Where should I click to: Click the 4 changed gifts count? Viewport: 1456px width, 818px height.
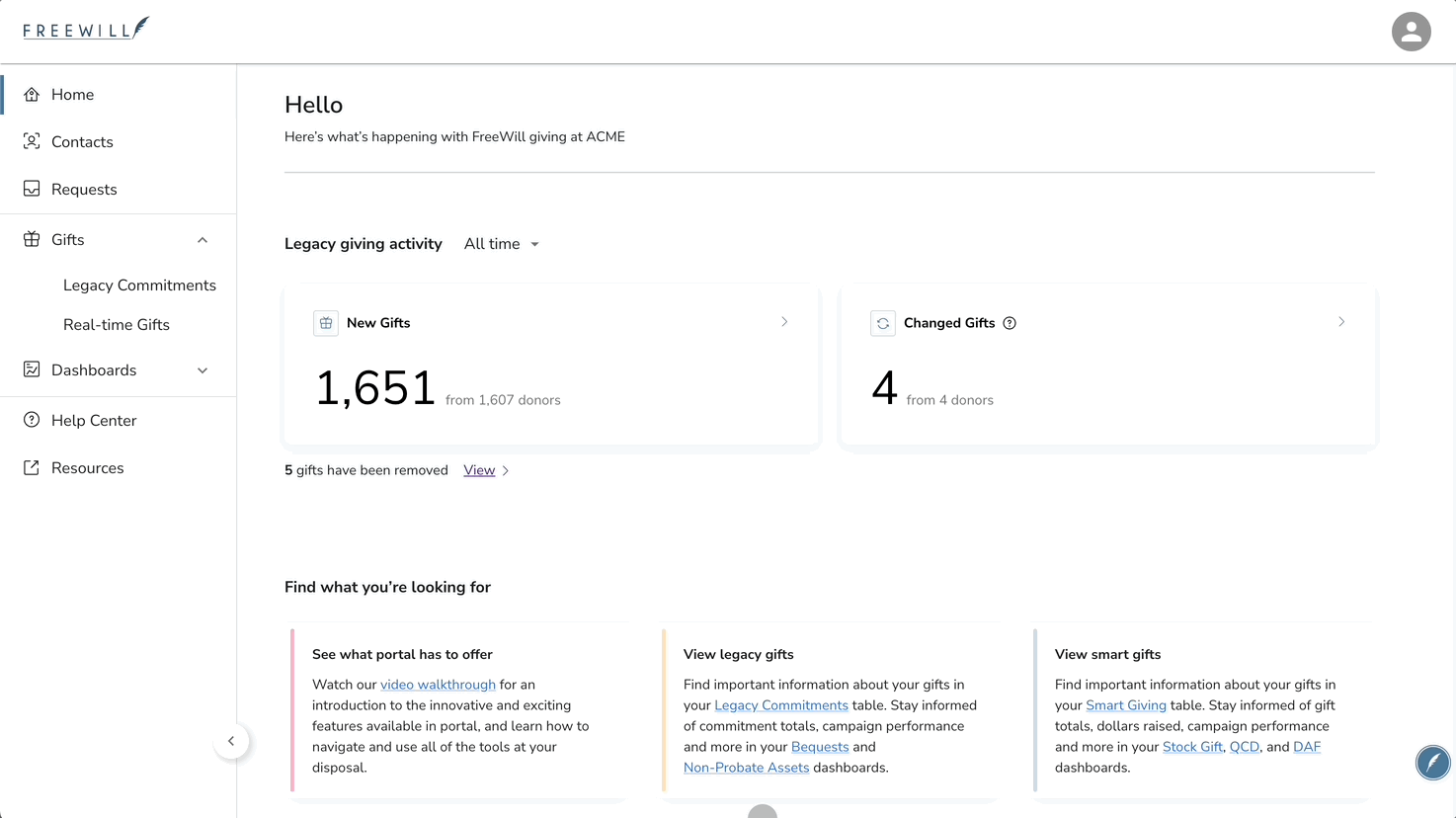(884, 388)
